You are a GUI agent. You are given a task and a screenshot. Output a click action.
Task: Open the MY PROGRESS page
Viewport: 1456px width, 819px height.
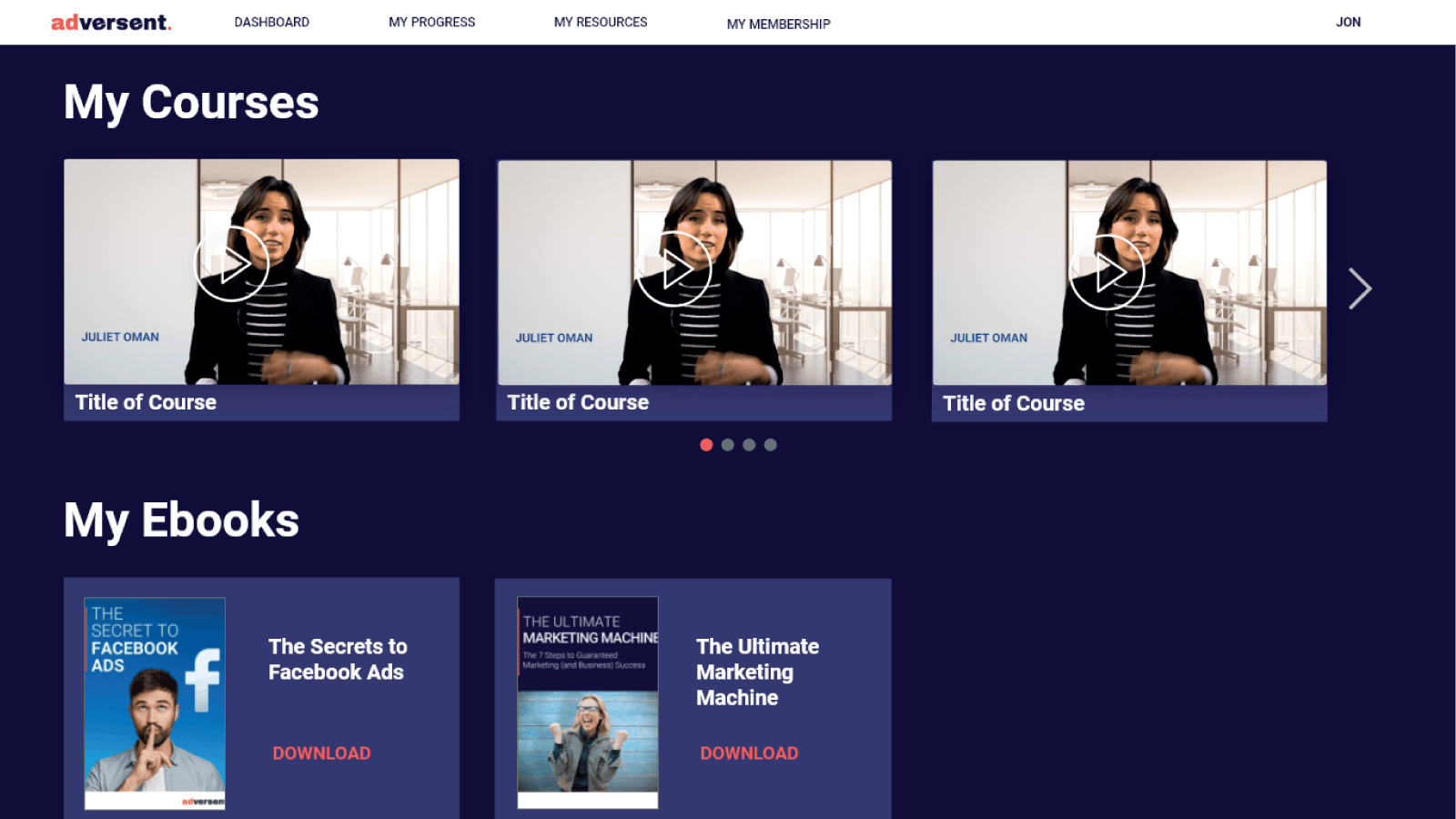point(431,22)
